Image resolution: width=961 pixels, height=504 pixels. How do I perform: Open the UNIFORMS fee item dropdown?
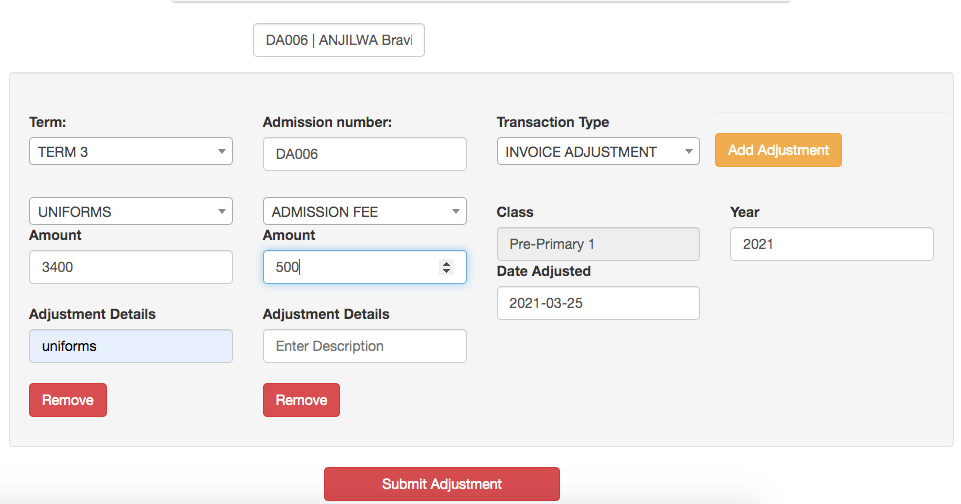pos(131,212)
